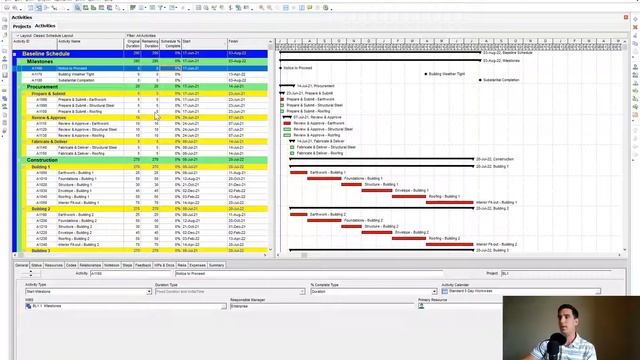Click the zoom in magnifier icon
Screen dimensions: 640x360
tap(261, 8)
